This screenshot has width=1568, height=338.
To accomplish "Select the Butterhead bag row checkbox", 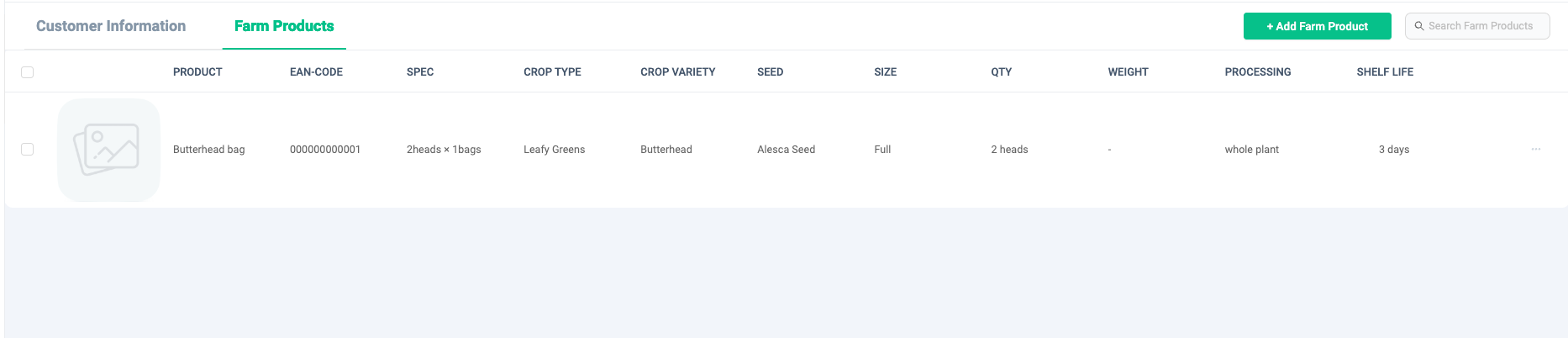I will pyautogui.click(x=27, y=150).
